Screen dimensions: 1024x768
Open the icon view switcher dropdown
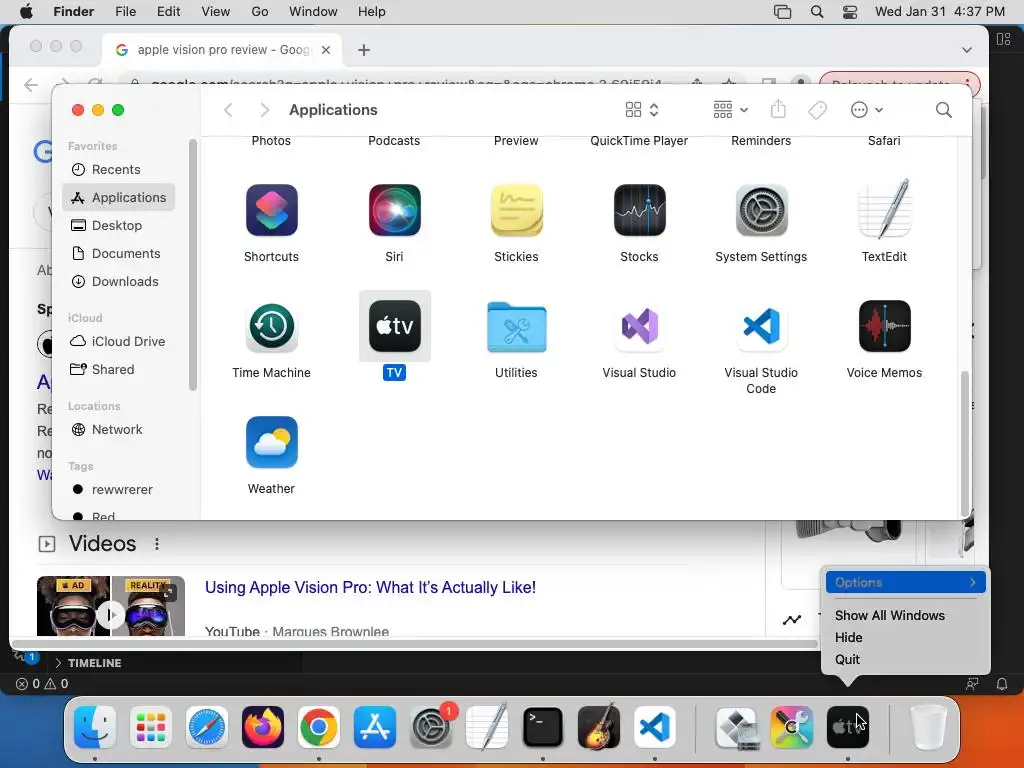point(642,110)
